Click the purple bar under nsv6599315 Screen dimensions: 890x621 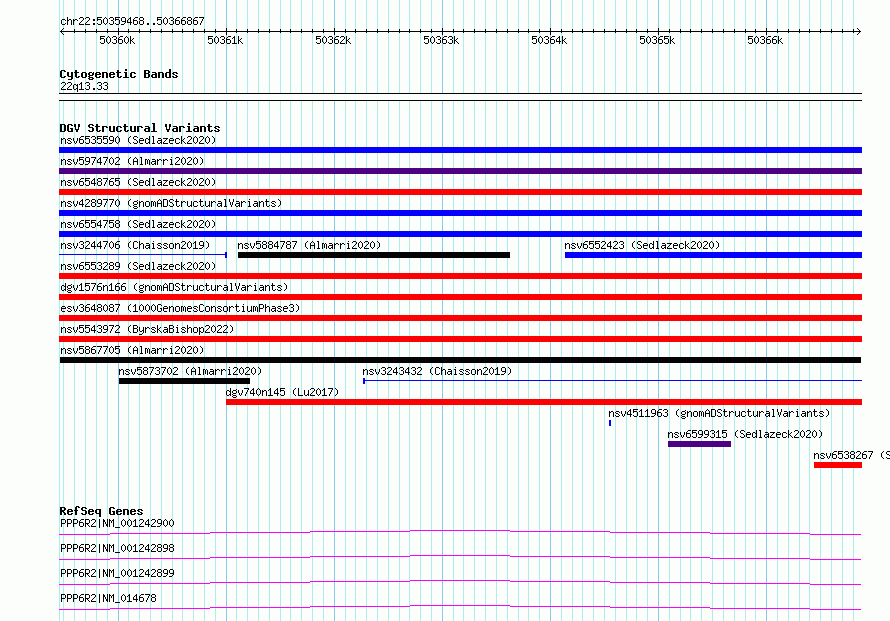point(699,444)
